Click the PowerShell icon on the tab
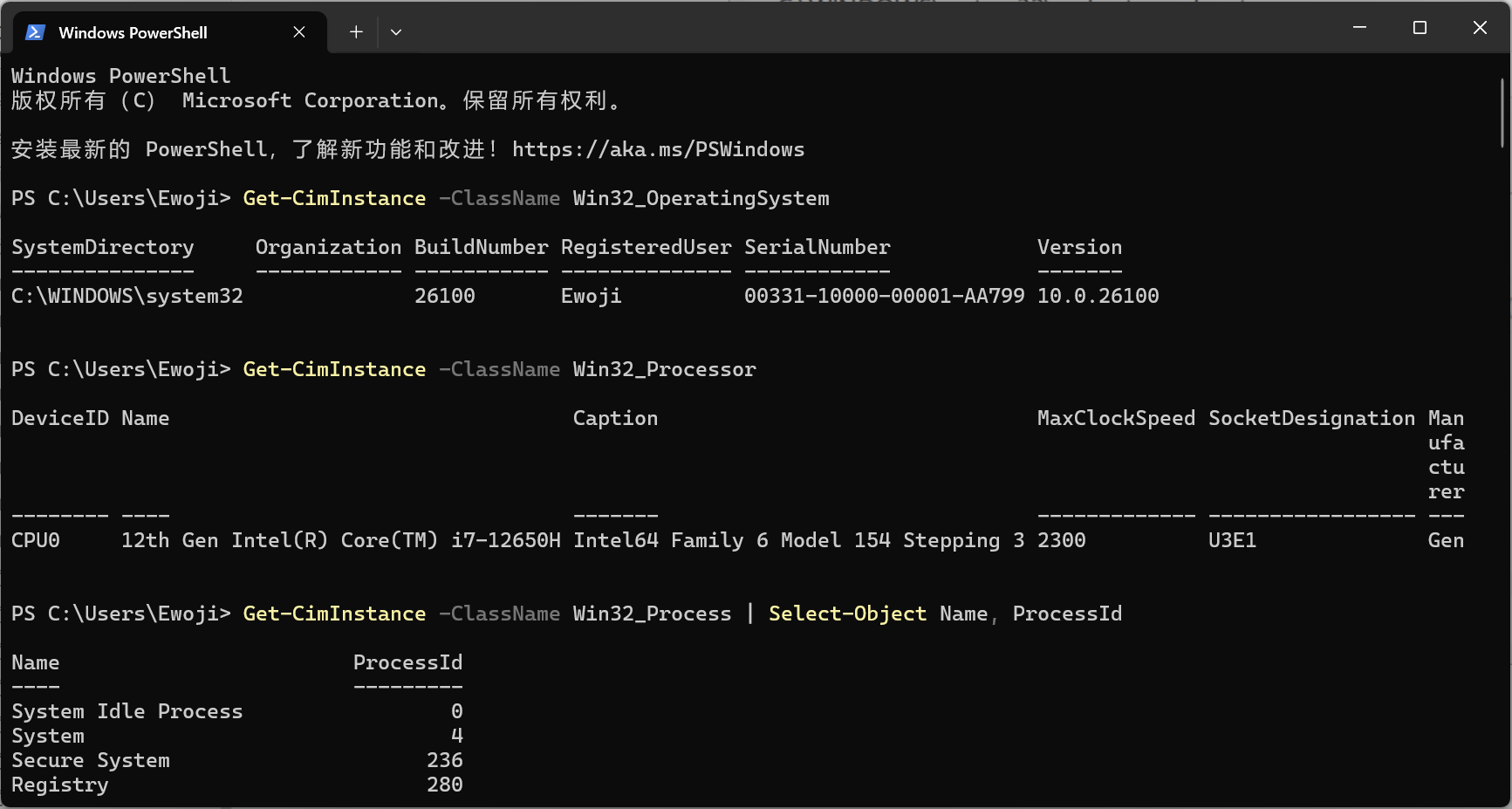 pyautogui.click(x=35, y=32)
